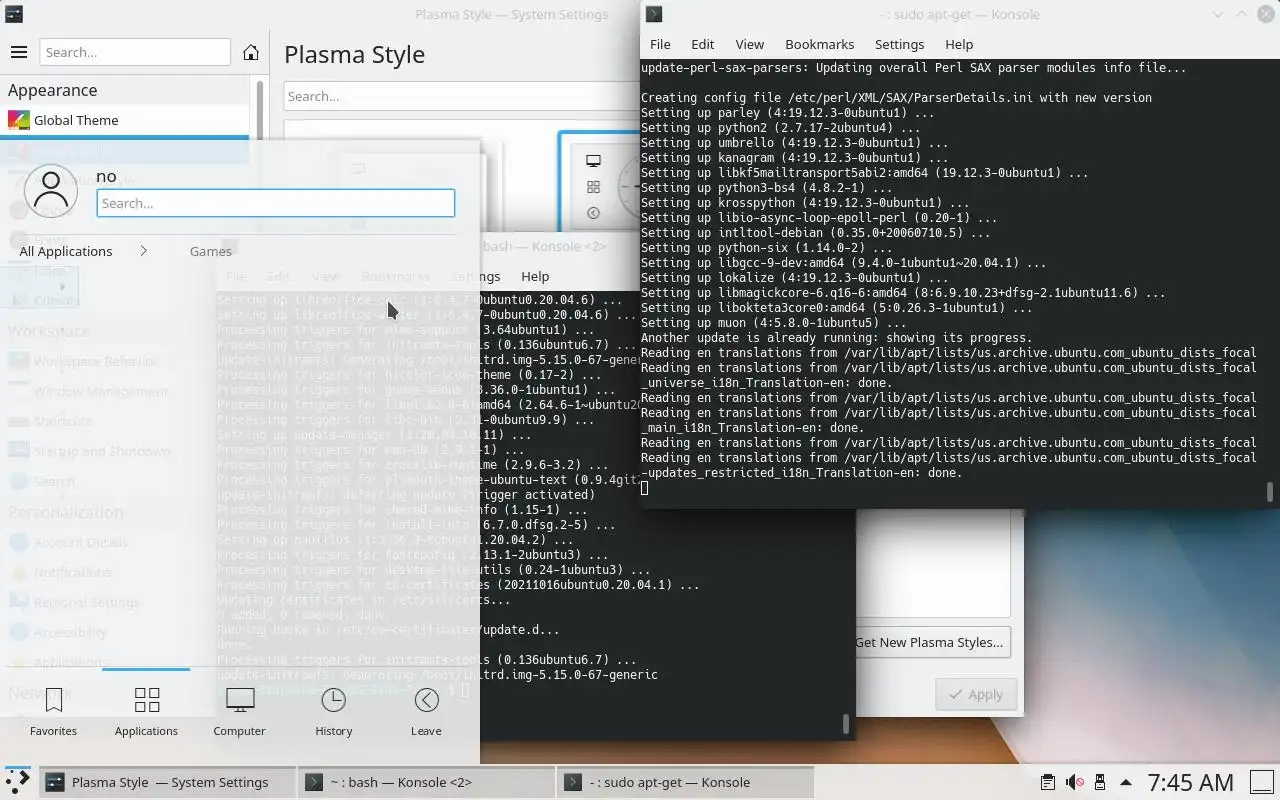Click the System Settings sidebar scrollbar
1280x800 pixels.
pyautogui.click(x=260, y=110)
